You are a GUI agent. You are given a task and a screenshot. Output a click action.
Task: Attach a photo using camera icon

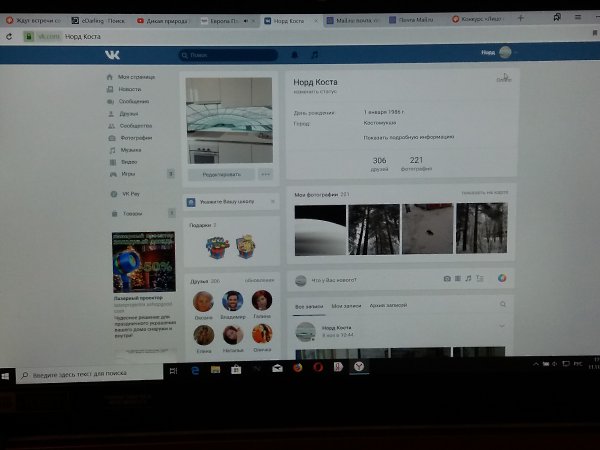tap(447, 278)
